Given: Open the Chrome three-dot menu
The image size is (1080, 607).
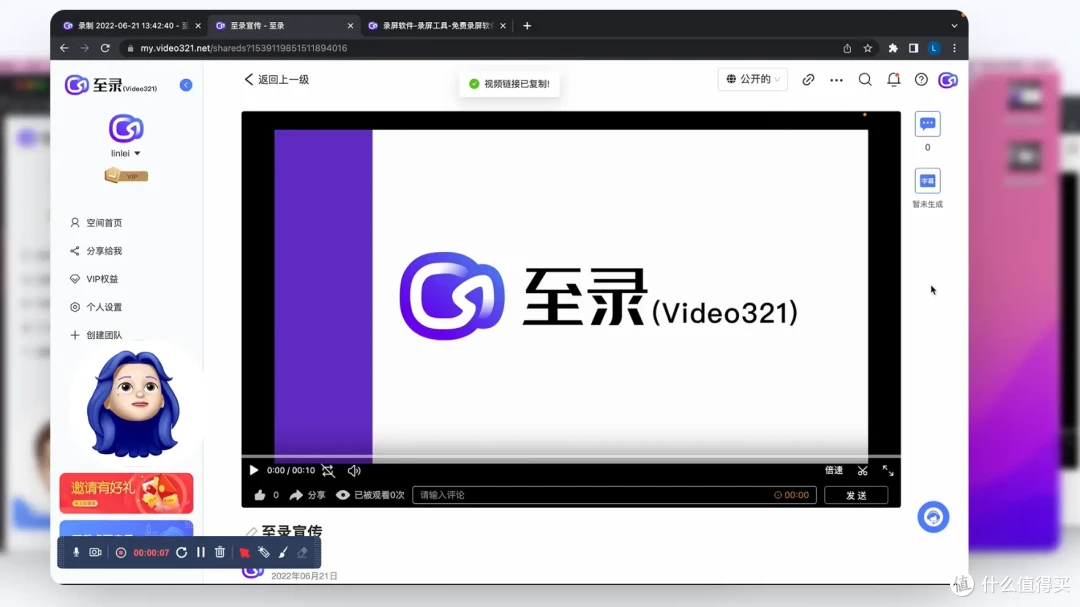Looking at the screenshot, I should (x=955, y=48).
